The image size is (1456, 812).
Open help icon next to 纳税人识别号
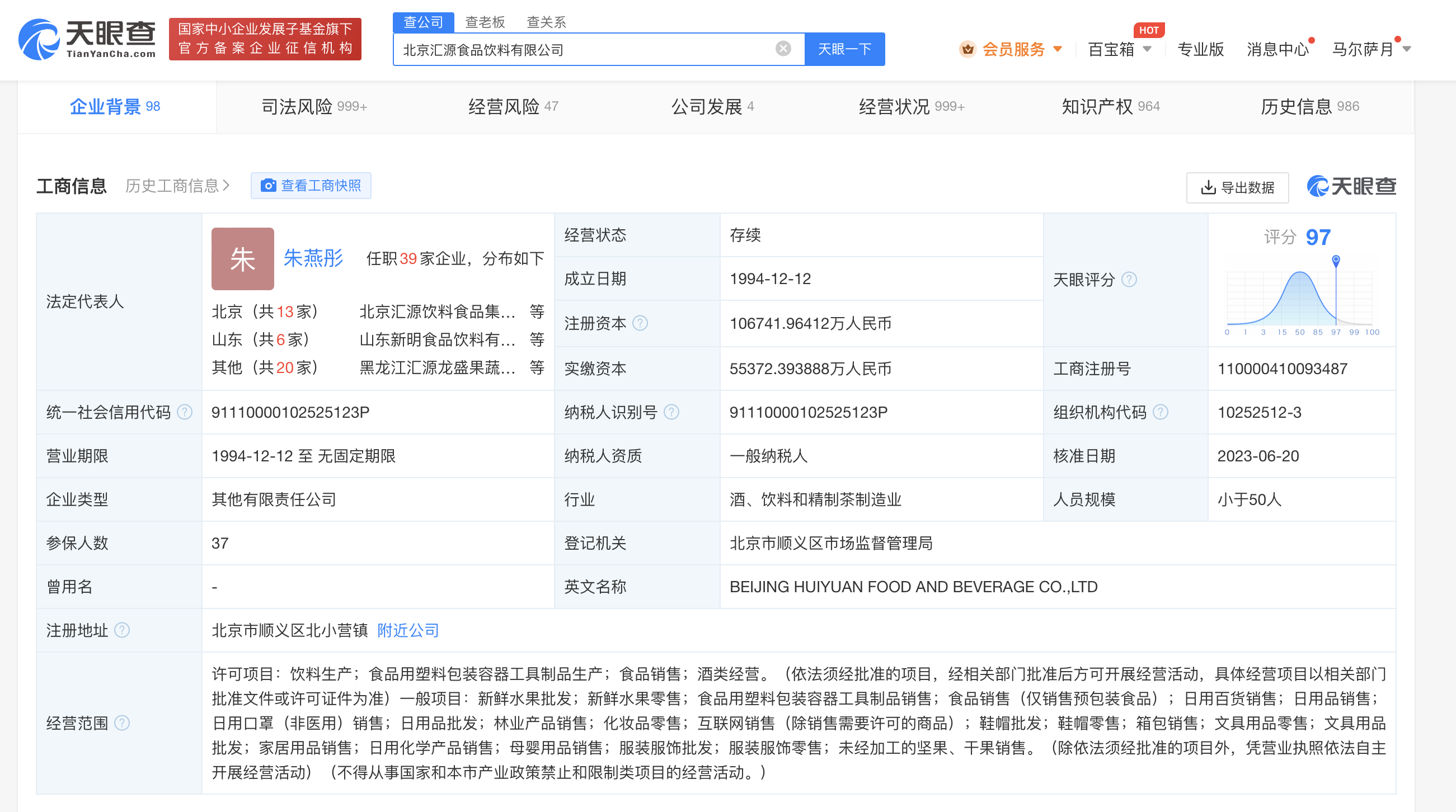pos(671,412)
